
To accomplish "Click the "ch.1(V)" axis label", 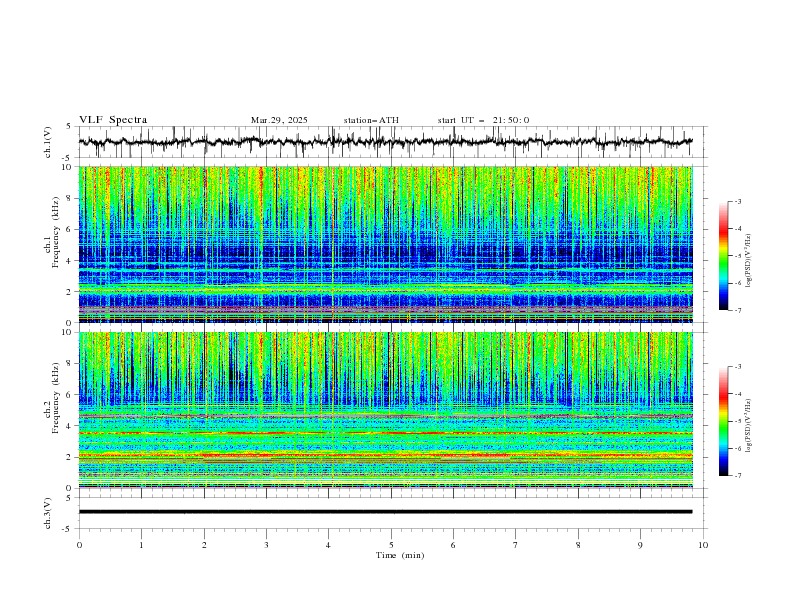I will (x=48, y=142).
